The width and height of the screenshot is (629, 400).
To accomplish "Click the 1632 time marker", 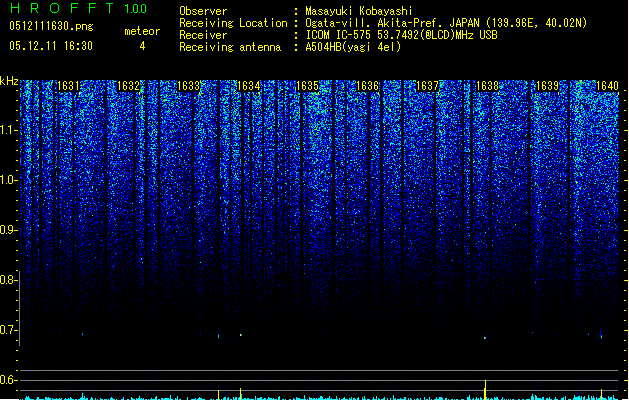I will 128,86.
